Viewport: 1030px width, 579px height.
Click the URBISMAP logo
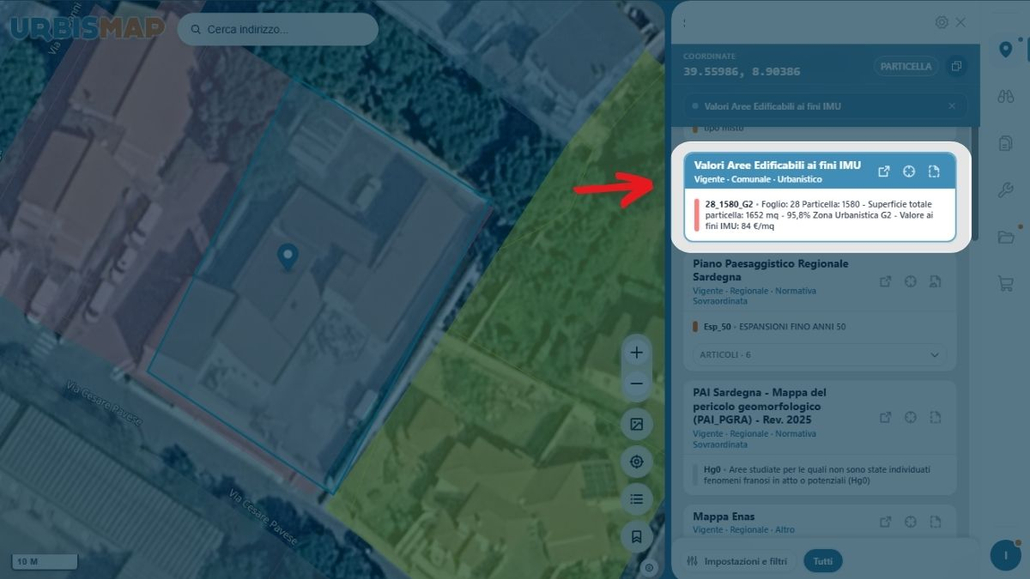[x=87, y=28]
